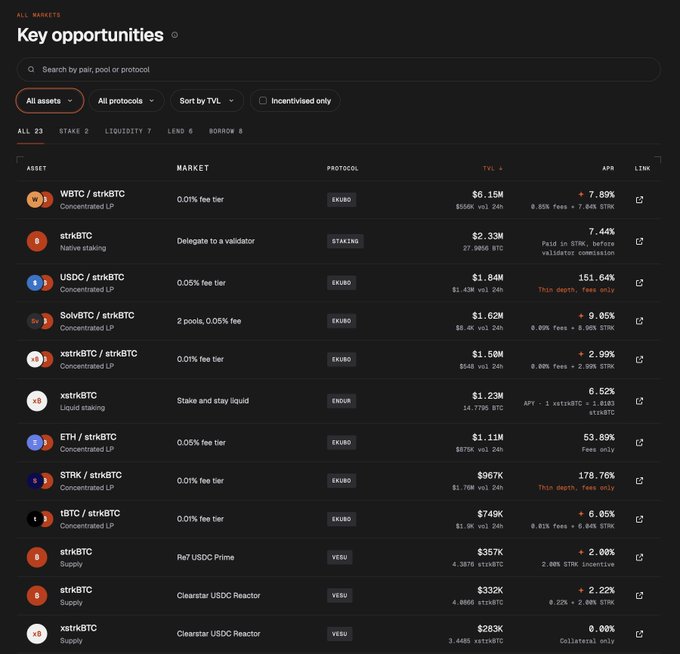This screenshot has height=654, width=680.
Task: Click the strkBTC Native staking token icon
Action: (37, 241)
